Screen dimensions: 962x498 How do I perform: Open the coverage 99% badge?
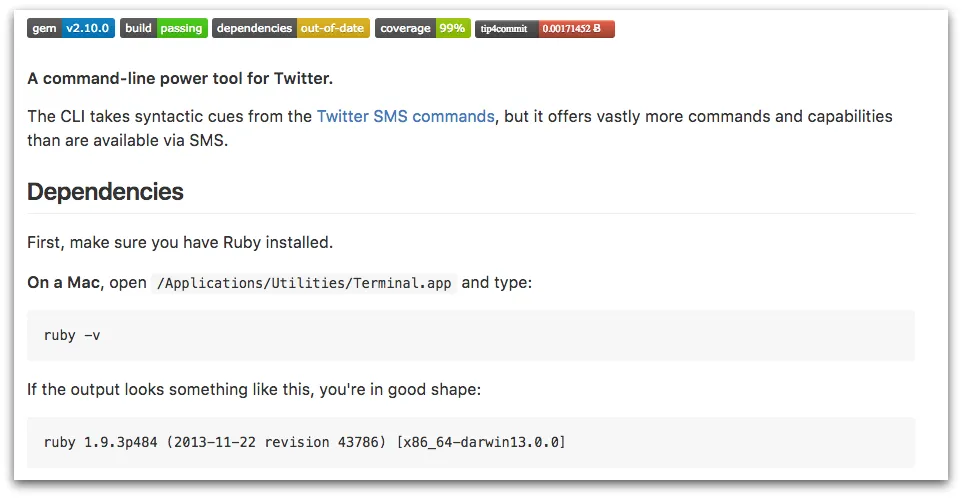click(x=422, y=28)
